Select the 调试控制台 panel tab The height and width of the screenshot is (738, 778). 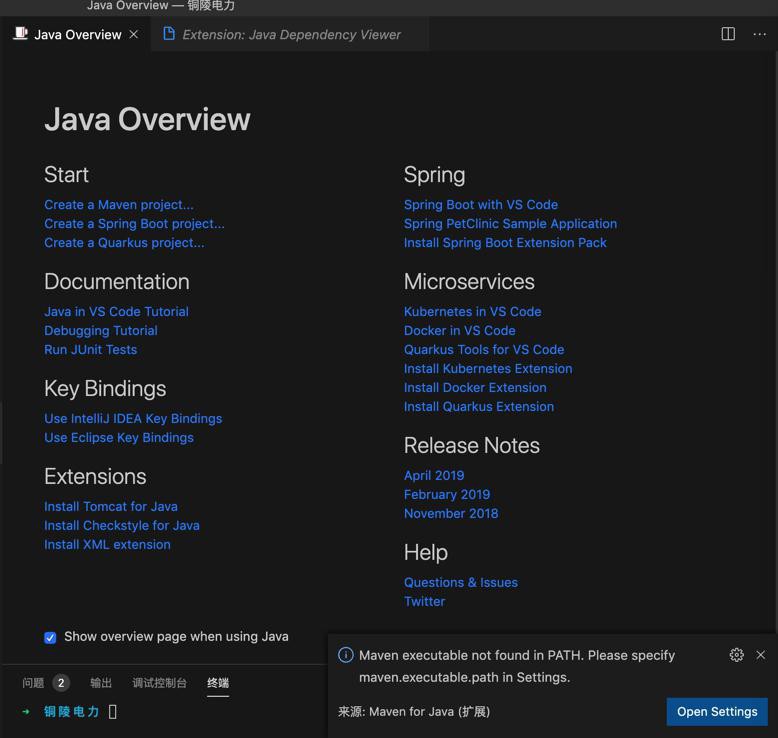click(159, 683)
